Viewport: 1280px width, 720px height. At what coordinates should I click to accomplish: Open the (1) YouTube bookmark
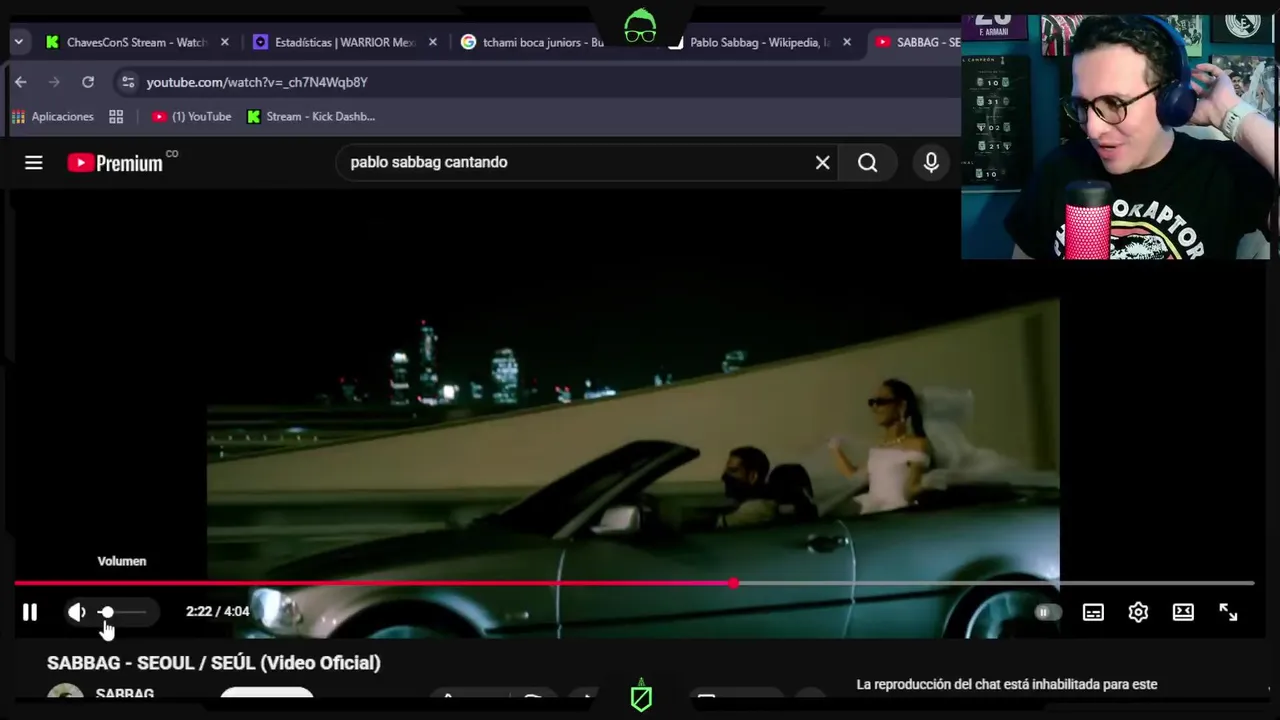[x=191, y=116]
